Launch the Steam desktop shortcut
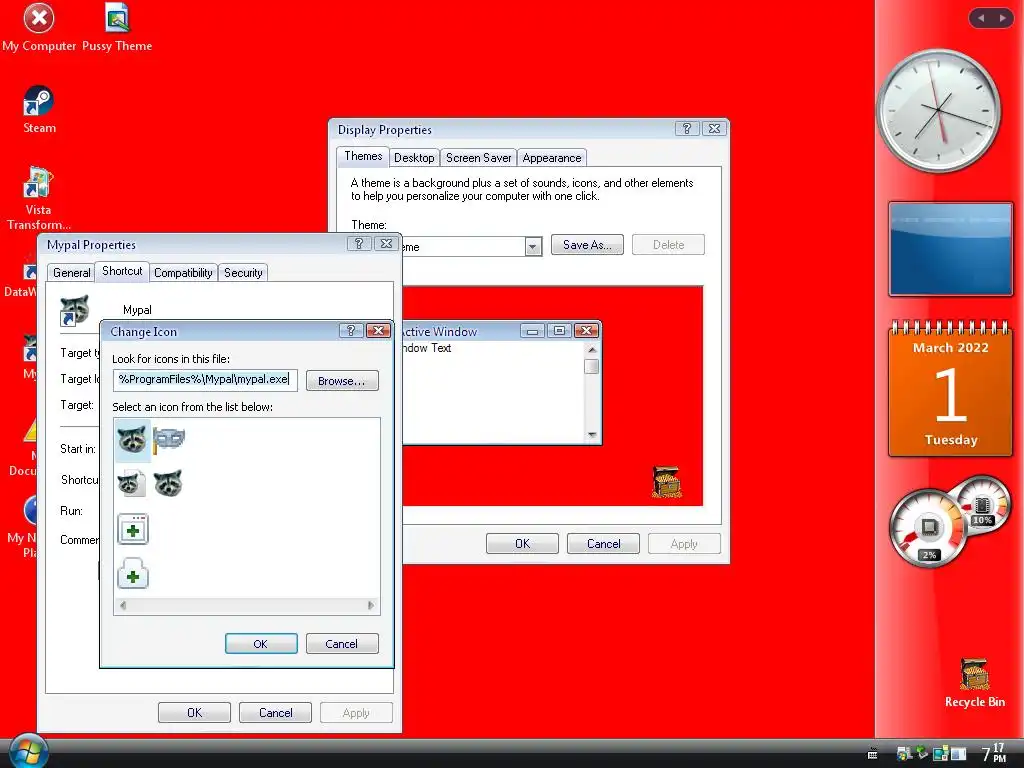The height and width of the screenshot is (768, 1024). click(39, 110)
